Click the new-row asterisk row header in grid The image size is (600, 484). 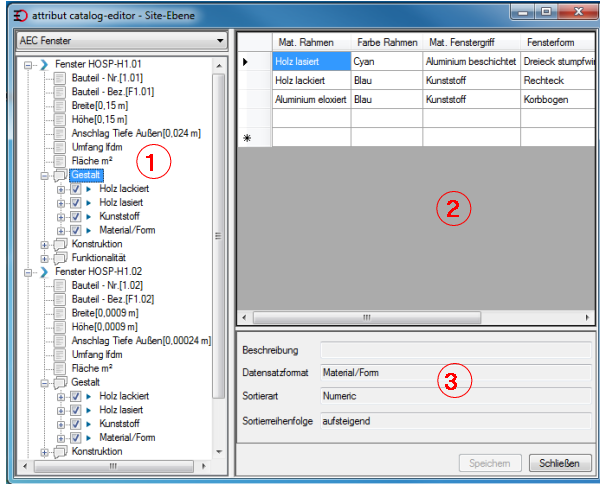click(254, 137)
